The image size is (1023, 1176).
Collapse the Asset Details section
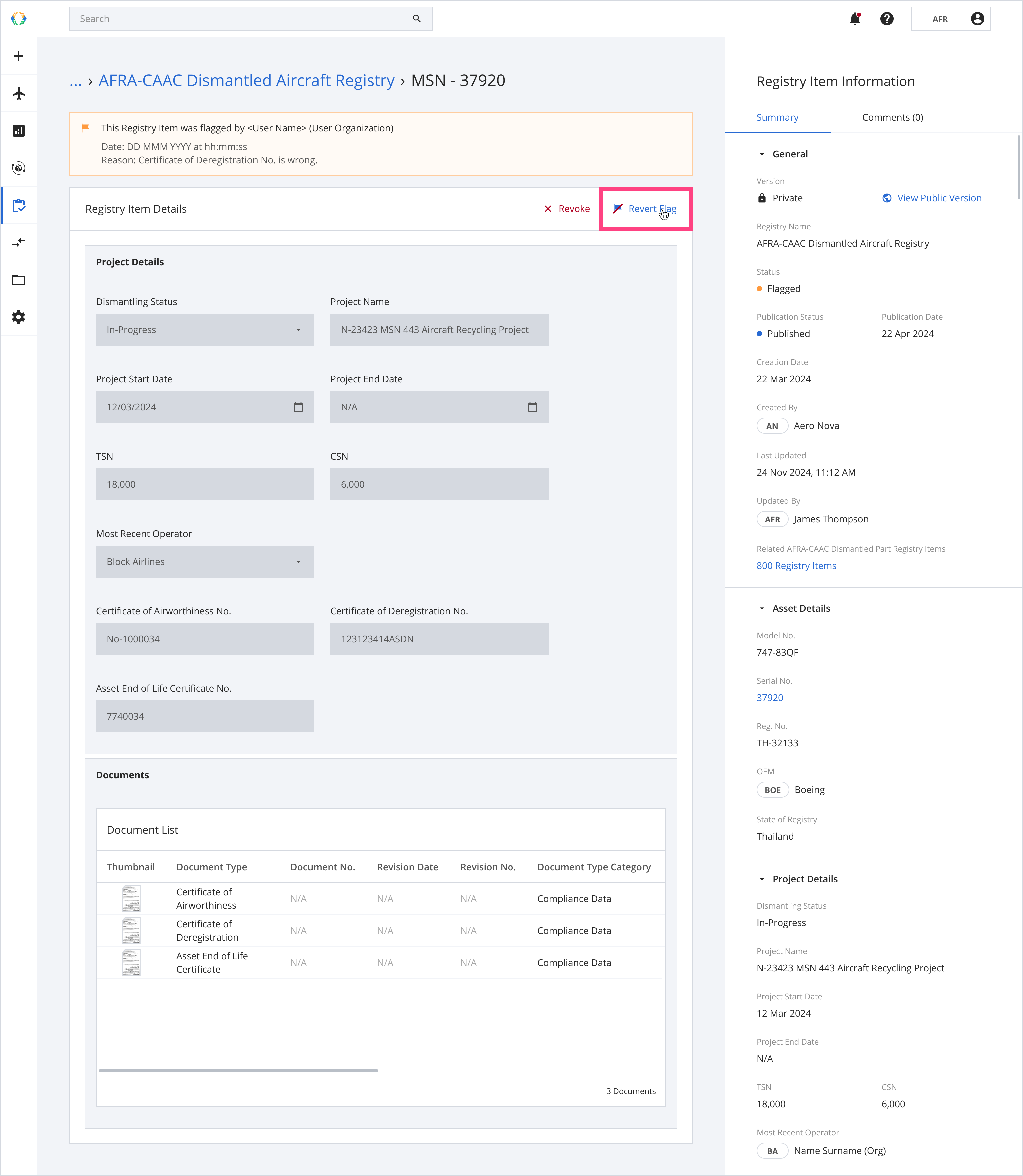pos(762,609)
